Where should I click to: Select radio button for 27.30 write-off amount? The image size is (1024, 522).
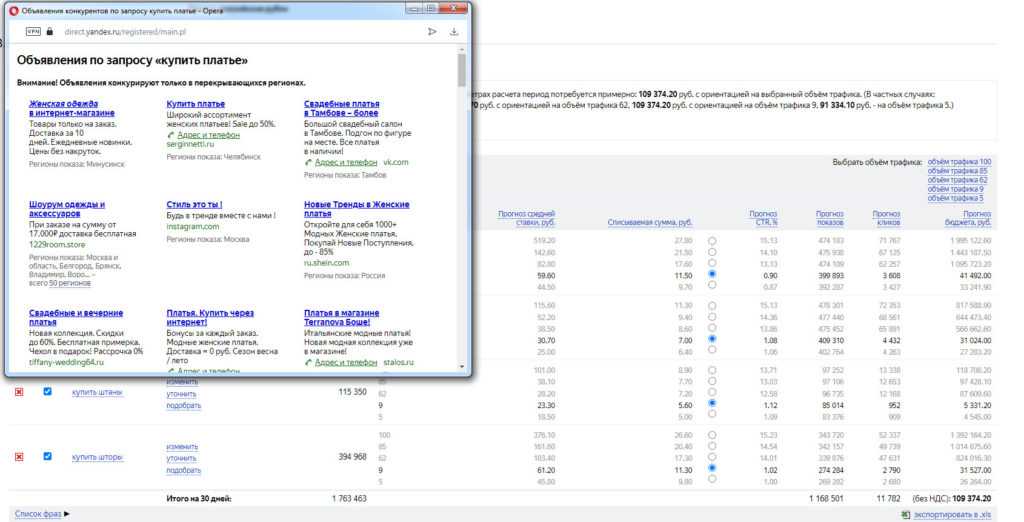pos(712,241)
